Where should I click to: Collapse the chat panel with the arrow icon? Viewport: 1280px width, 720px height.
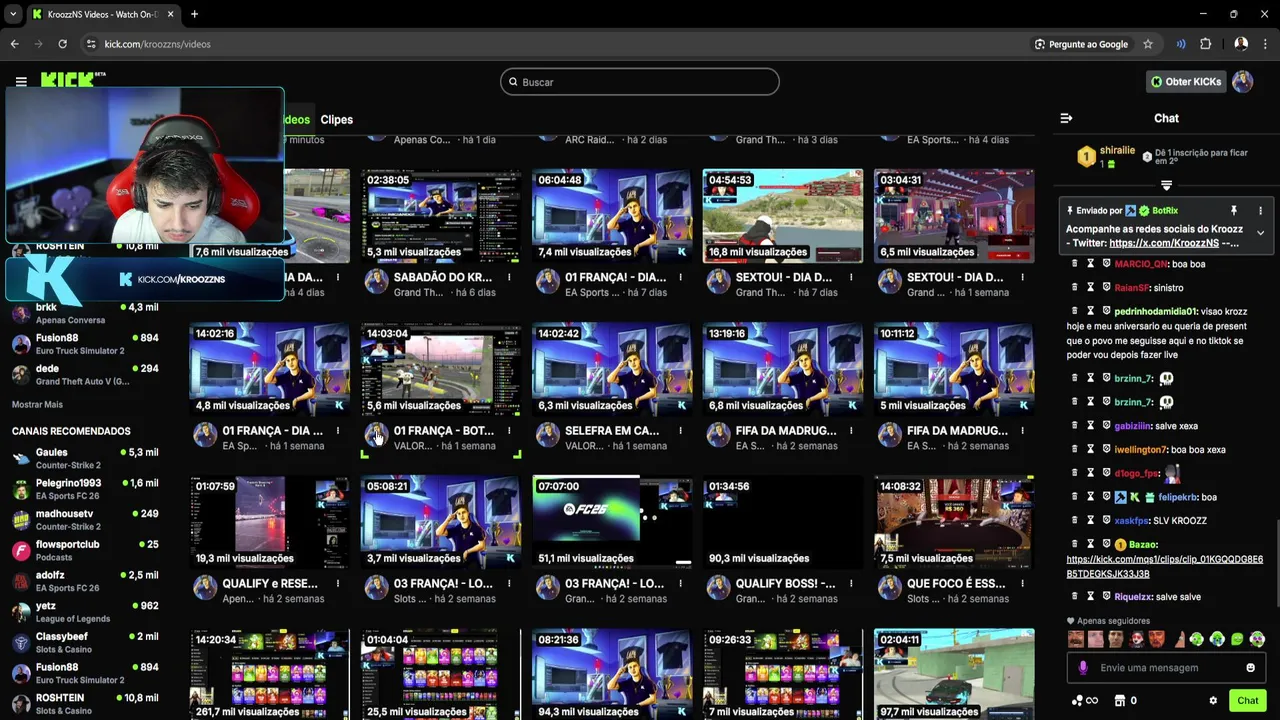(1066, 118)
